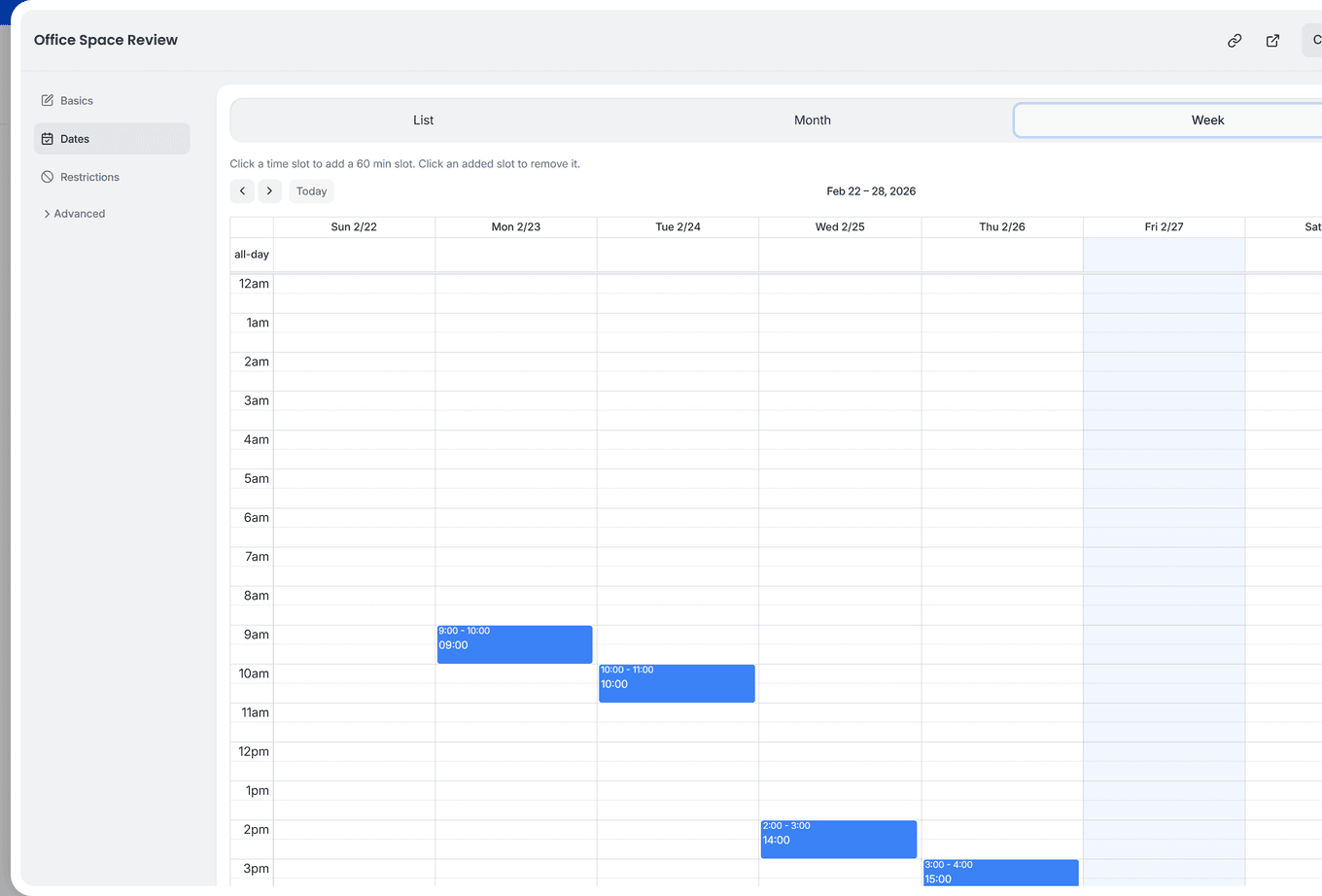Go to next week with the right chevron

pos(269,190)
